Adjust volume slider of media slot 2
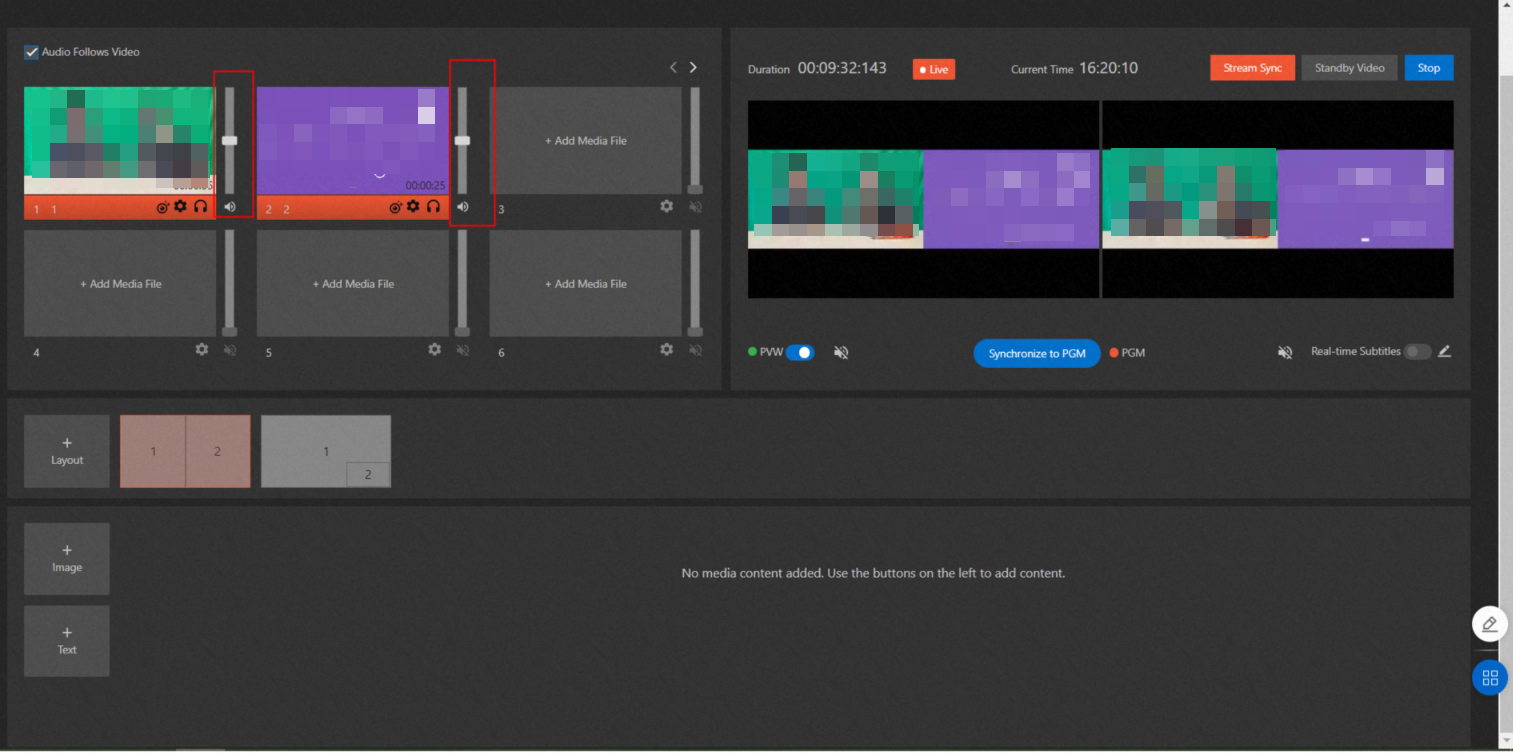The image size is (1513, 753). (462, 141)
